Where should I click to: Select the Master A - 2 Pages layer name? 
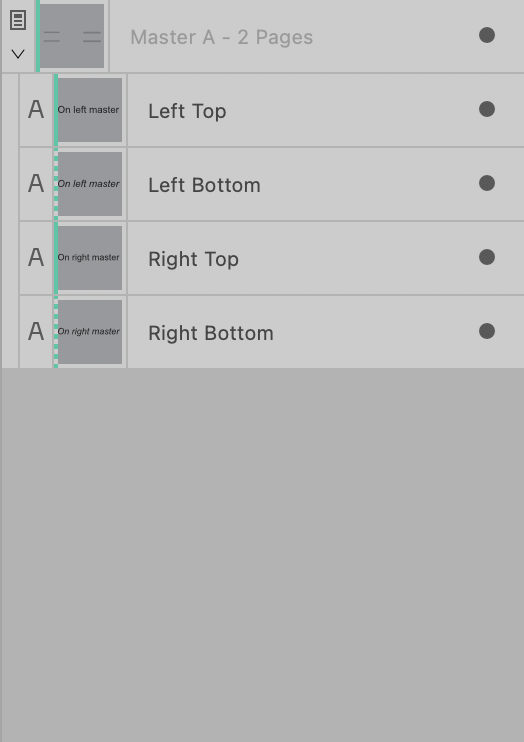click(x=222, y=37)
